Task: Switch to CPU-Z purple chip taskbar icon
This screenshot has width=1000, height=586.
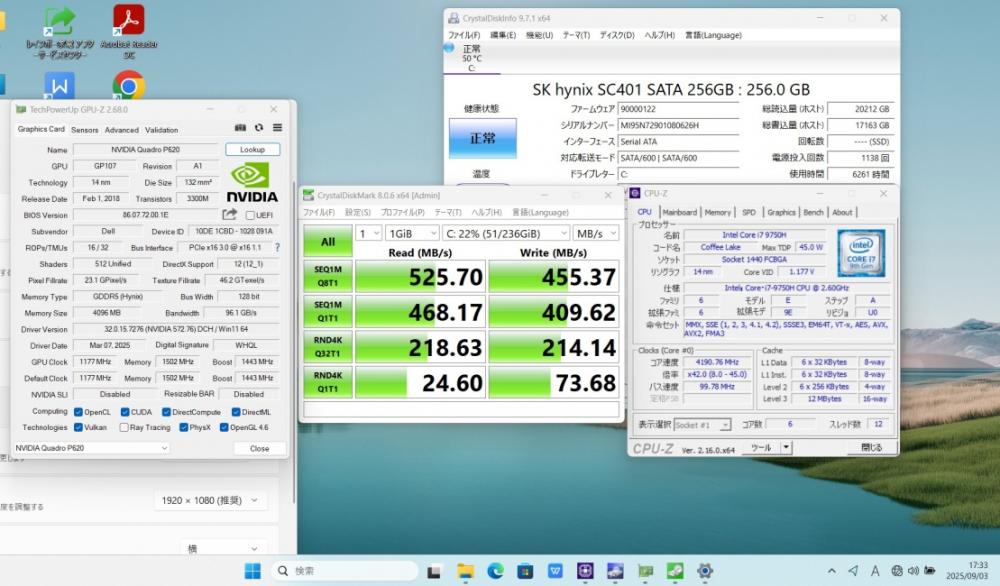Action: tap(585, 571)
